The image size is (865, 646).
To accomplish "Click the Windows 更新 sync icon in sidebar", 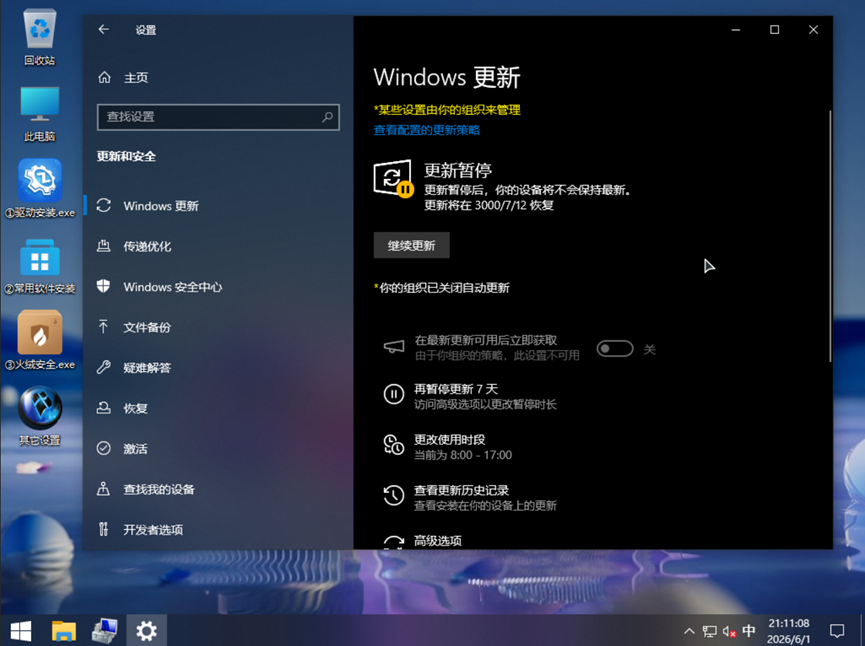I will click(104, 206).
